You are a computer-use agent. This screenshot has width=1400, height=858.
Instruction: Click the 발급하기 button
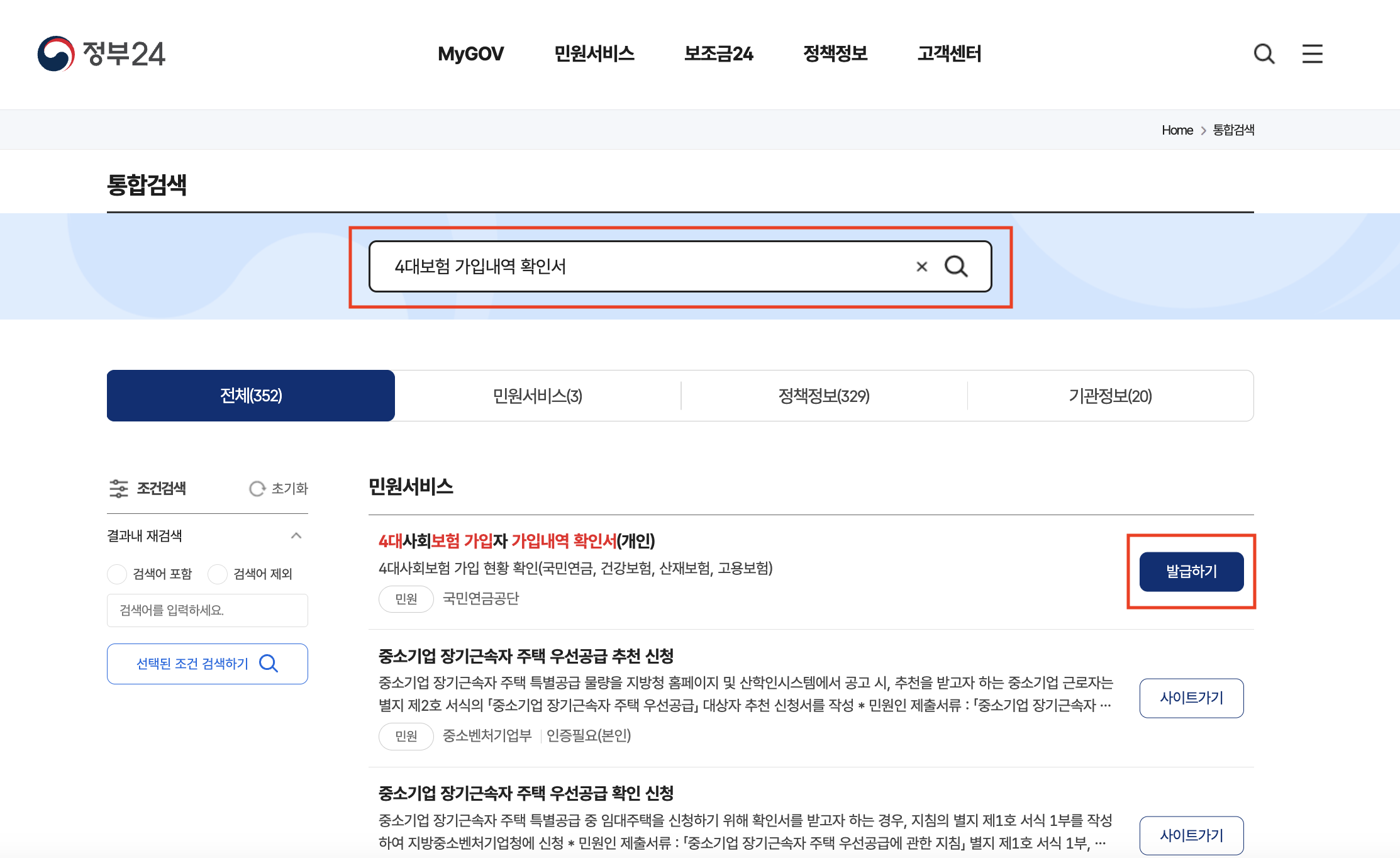[1191, 572]
